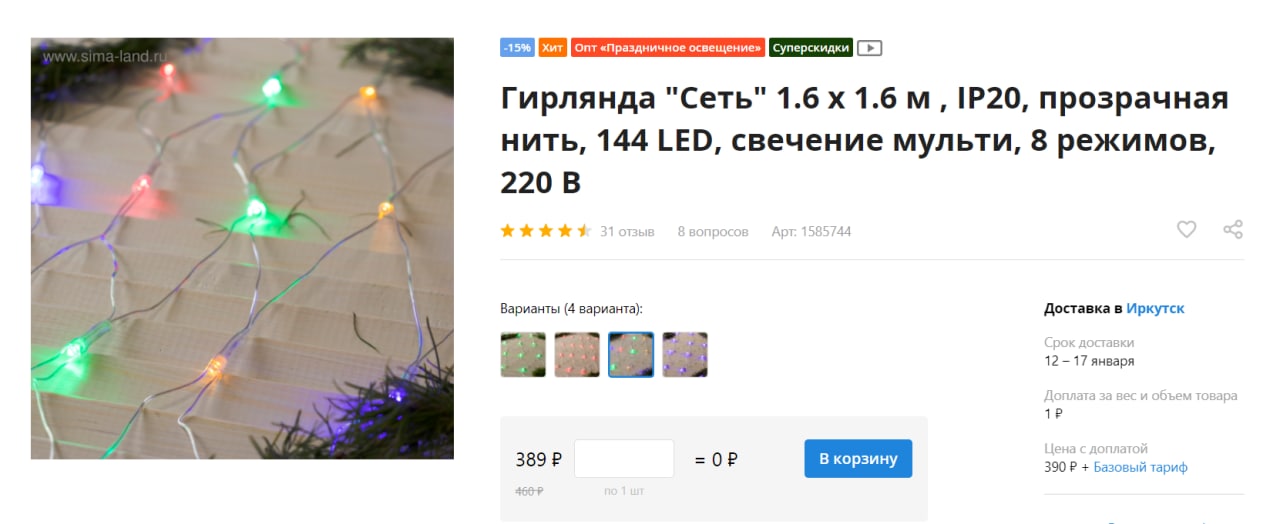Add item with 'В корзину' button
The height and width of the screenshot is (524, 1280).
point(858,459)
